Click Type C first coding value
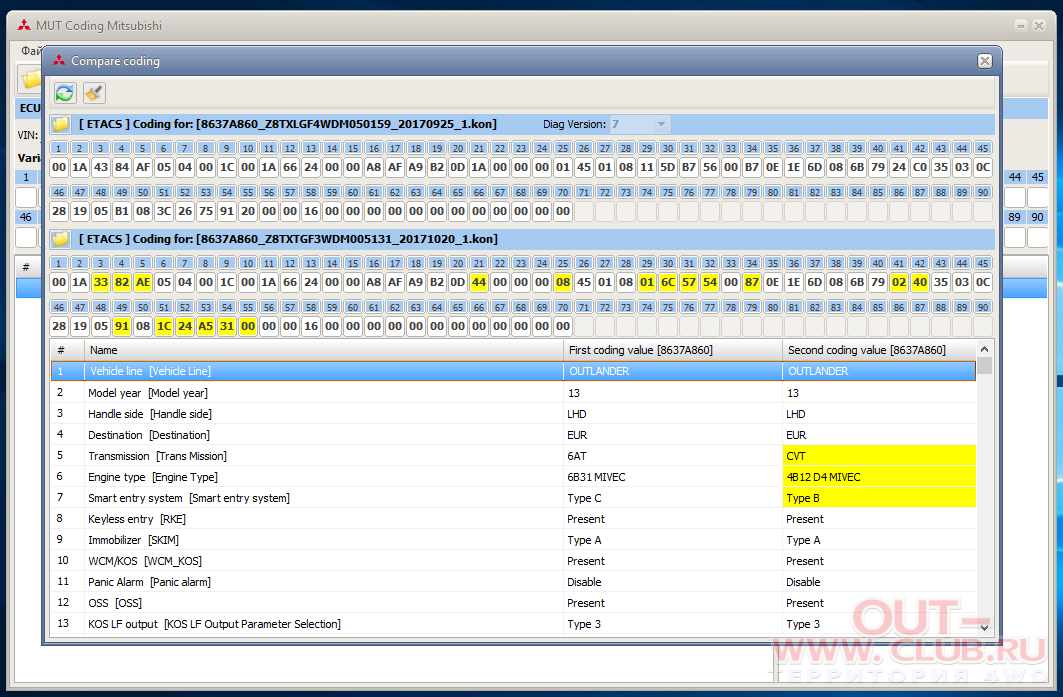 [x=673, y=498]
